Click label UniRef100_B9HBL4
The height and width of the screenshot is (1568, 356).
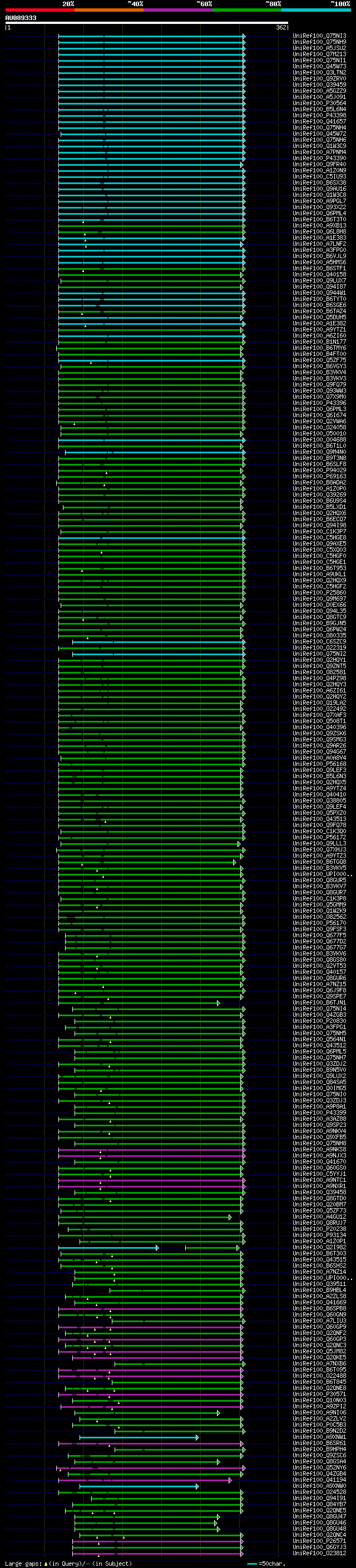point(319,1290)
